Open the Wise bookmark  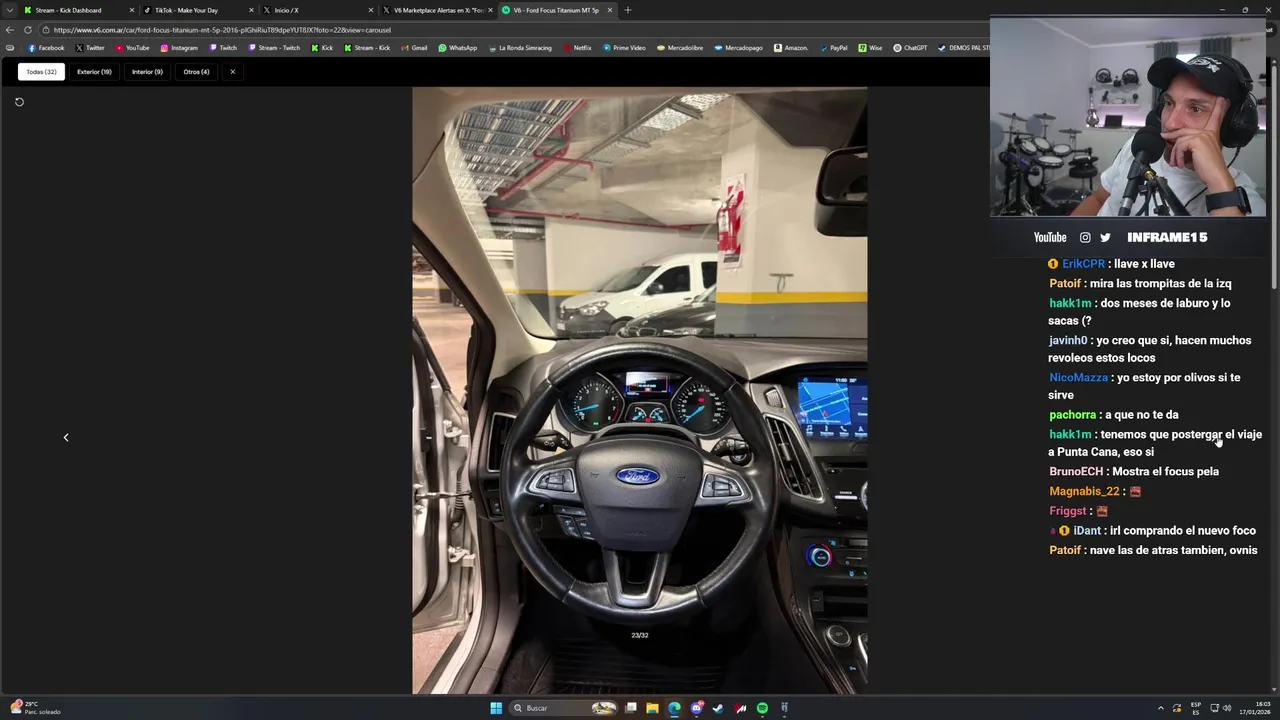[870, 48]
